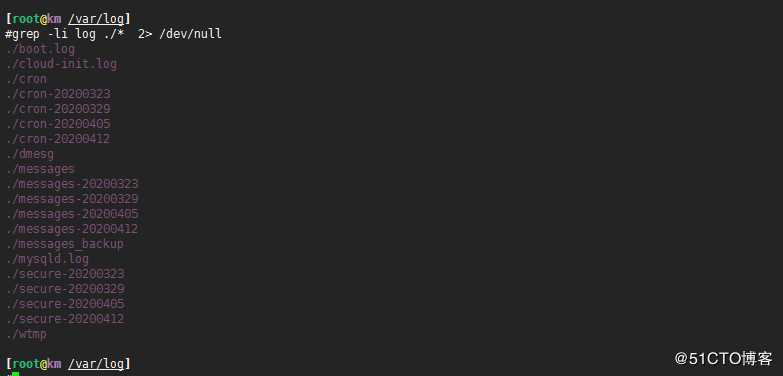This screenshot has height=376, width=783.
Task: Click the ./dmesg output line
Action: [30, 154]
